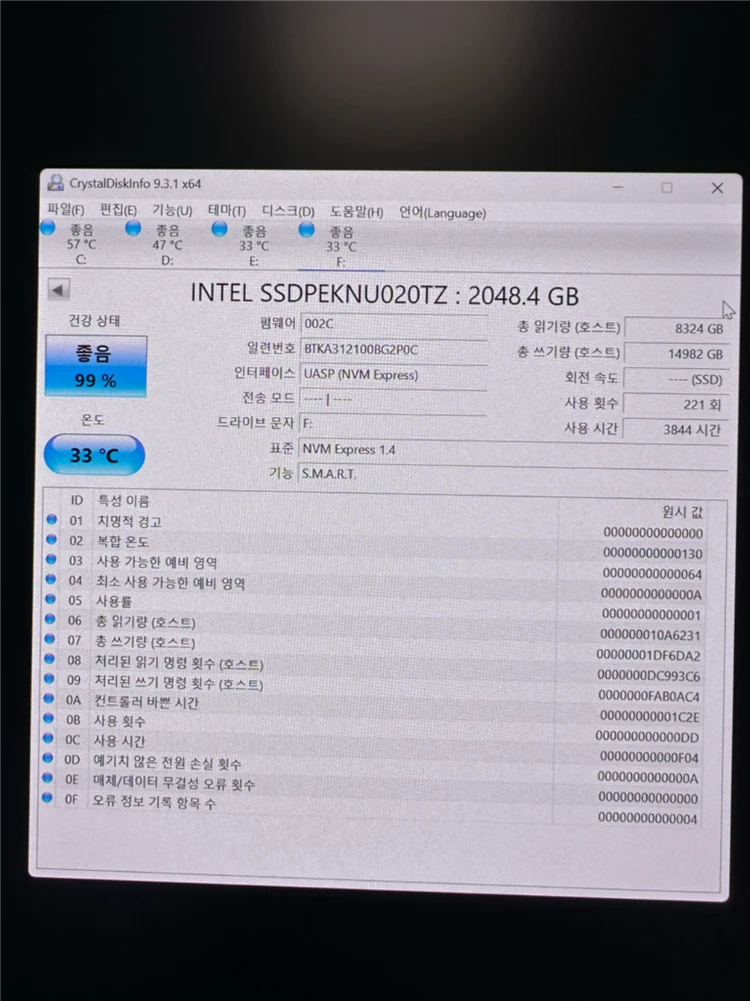The height and width of the screenshot is (1001, 750).
Task: Click the CrystalDiskInfo app icon in title bar
Action: 56,183
